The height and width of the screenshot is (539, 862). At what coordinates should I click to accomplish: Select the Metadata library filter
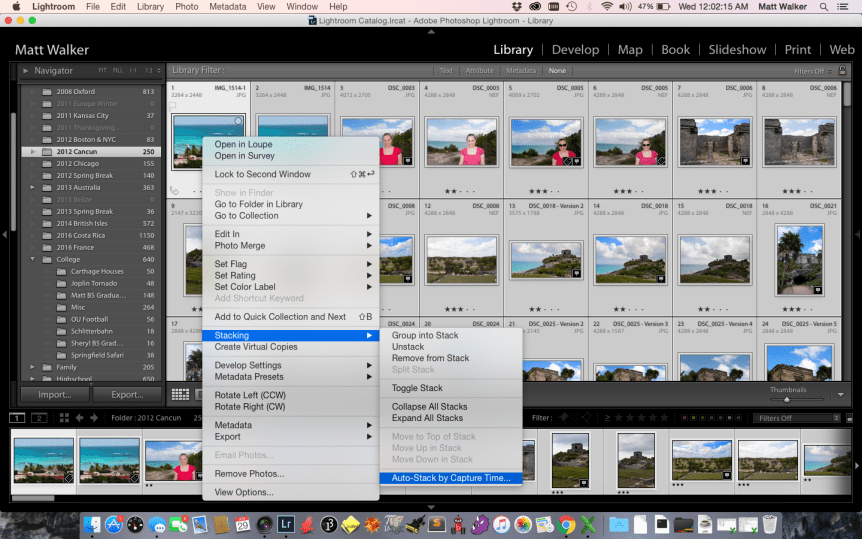coord(521,70)
